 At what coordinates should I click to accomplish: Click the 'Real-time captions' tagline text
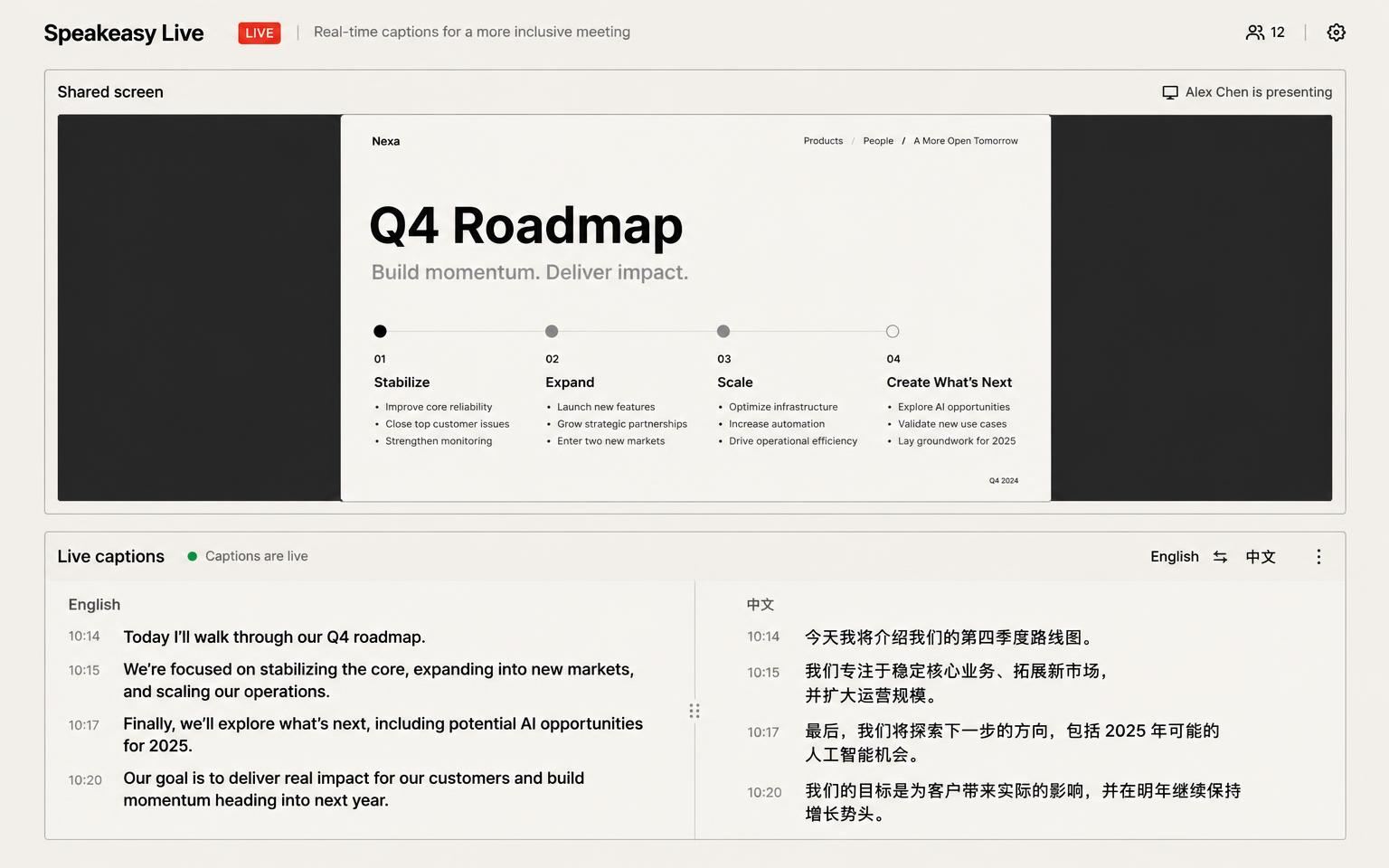pos(472,32)
